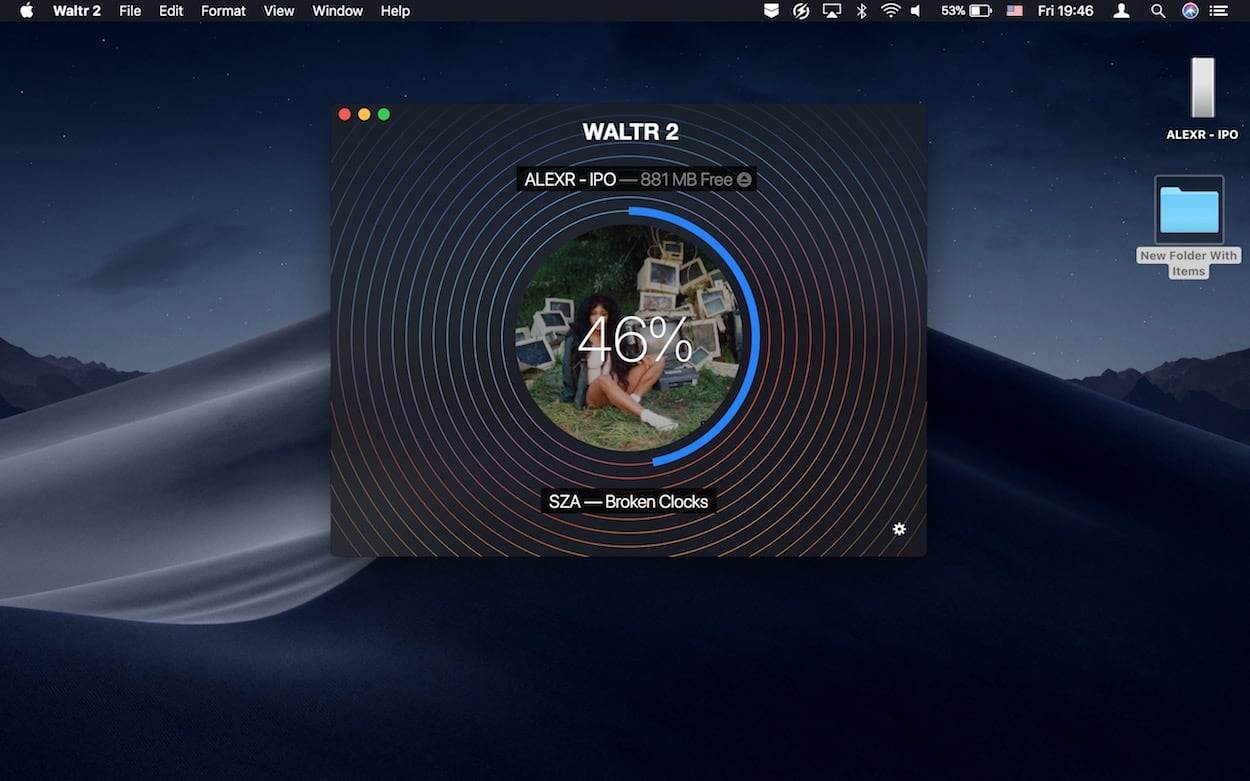Open the ALEXR - IPO drive on desktop
Viewport: 1250px width, 781px height.
coord(1202,90)
